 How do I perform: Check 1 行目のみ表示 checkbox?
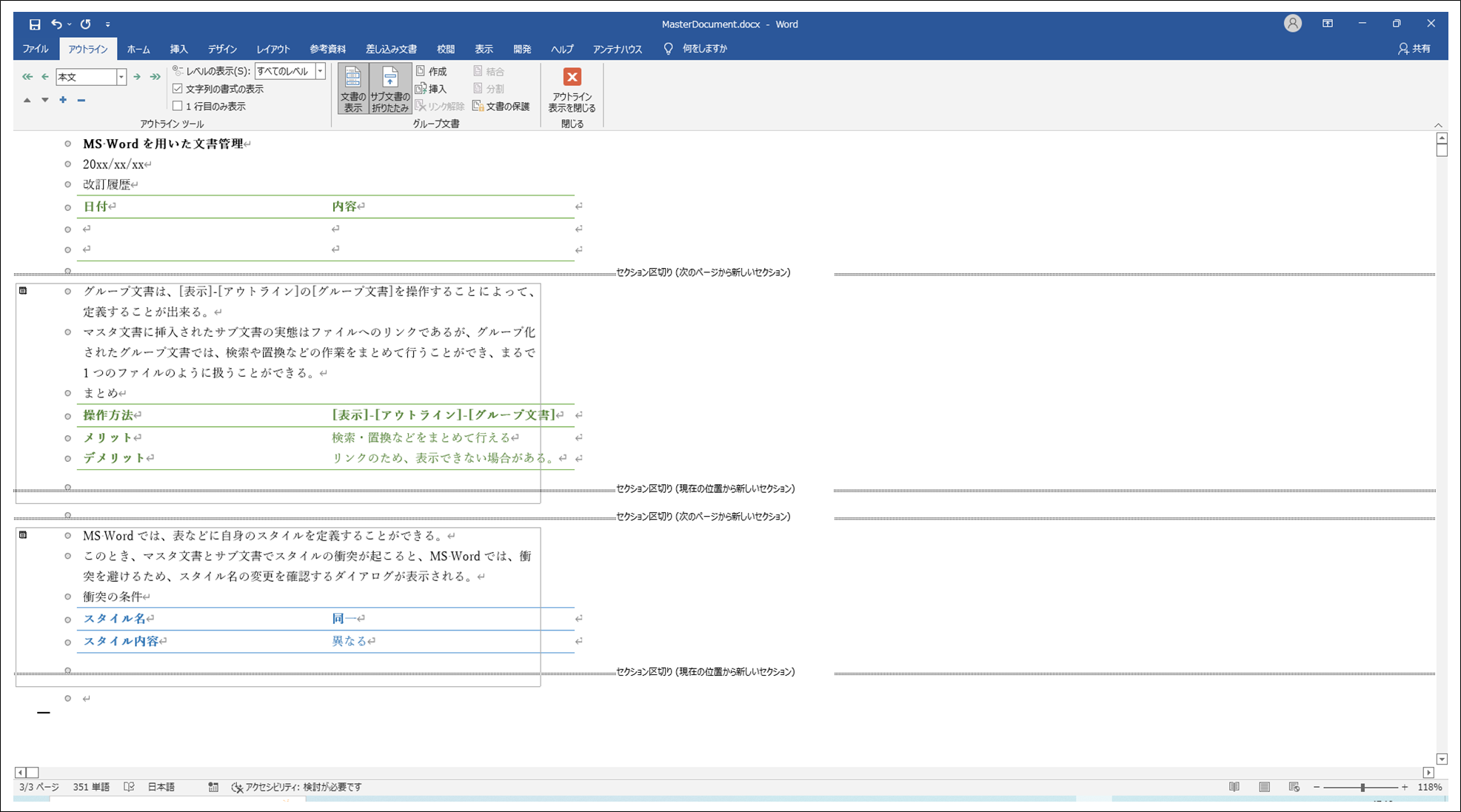178,107
